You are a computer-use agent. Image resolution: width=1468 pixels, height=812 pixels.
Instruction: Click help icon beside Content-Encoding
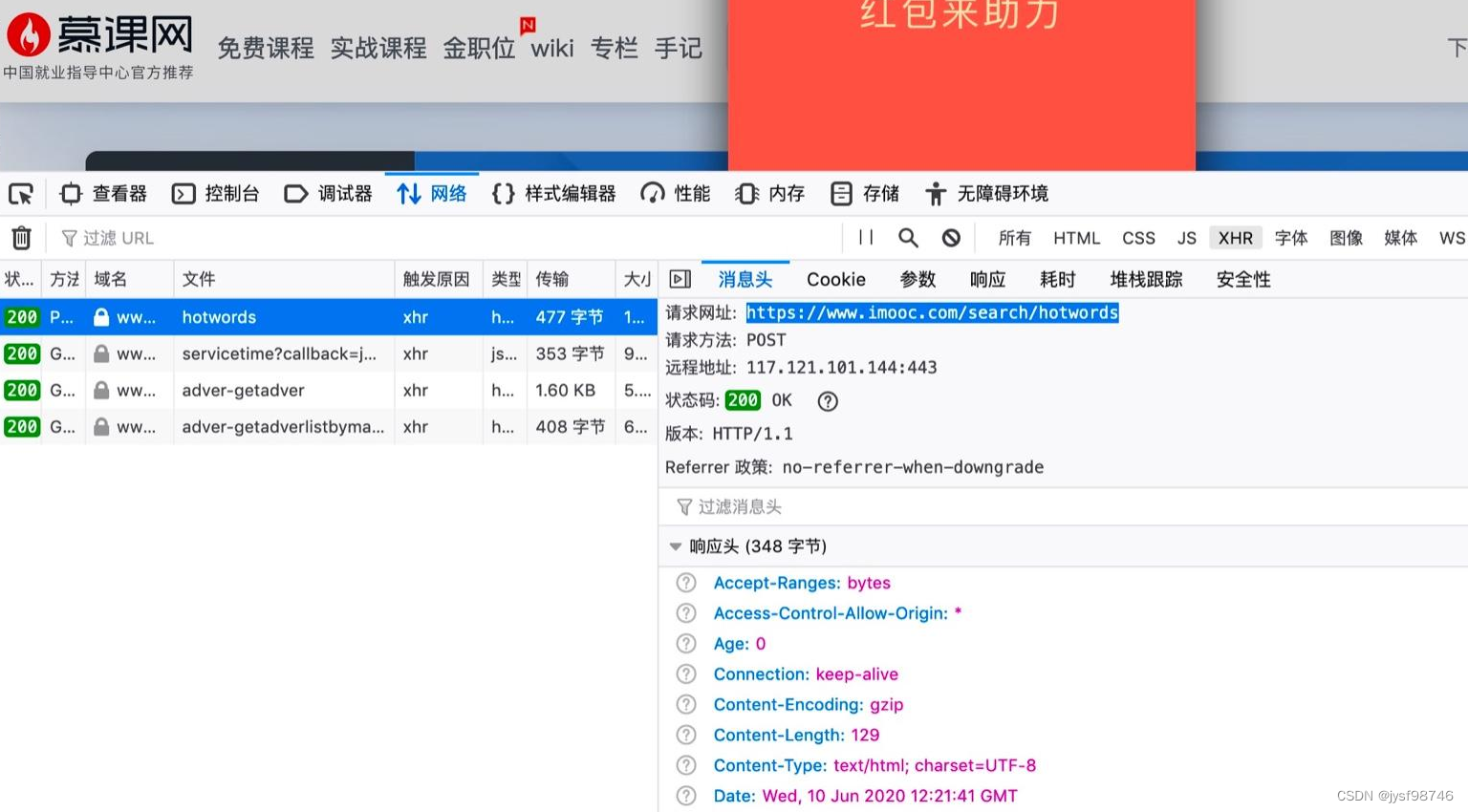[686, 705]
